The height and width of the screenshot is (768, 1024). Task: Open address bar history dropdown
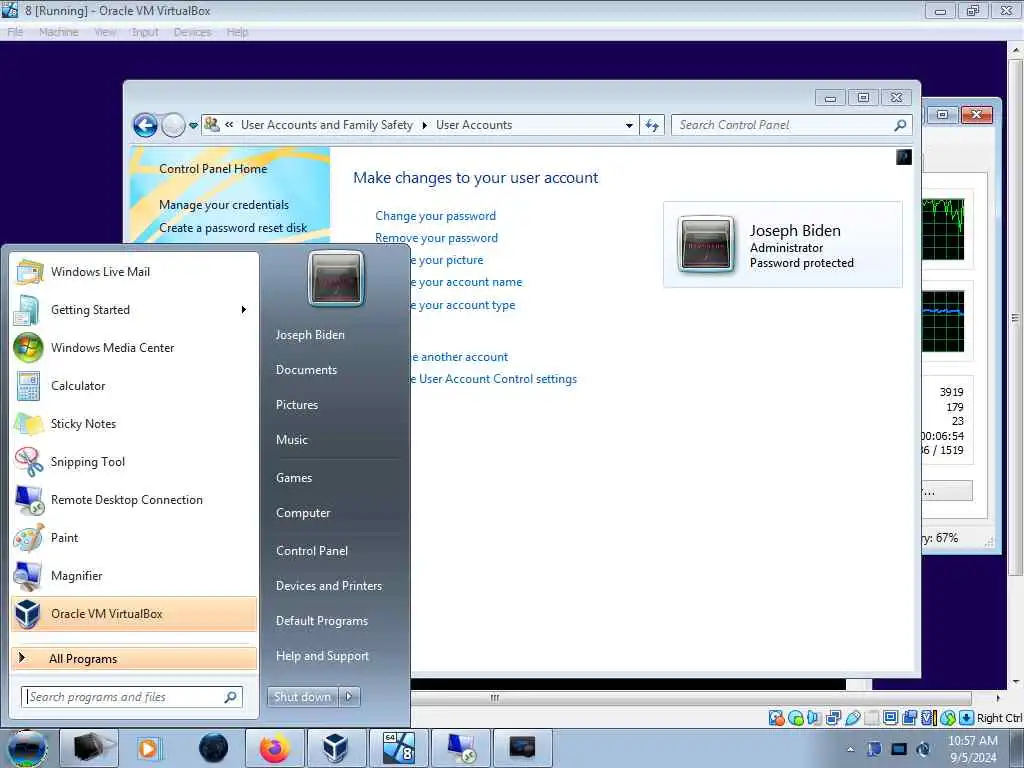[629, 125]
